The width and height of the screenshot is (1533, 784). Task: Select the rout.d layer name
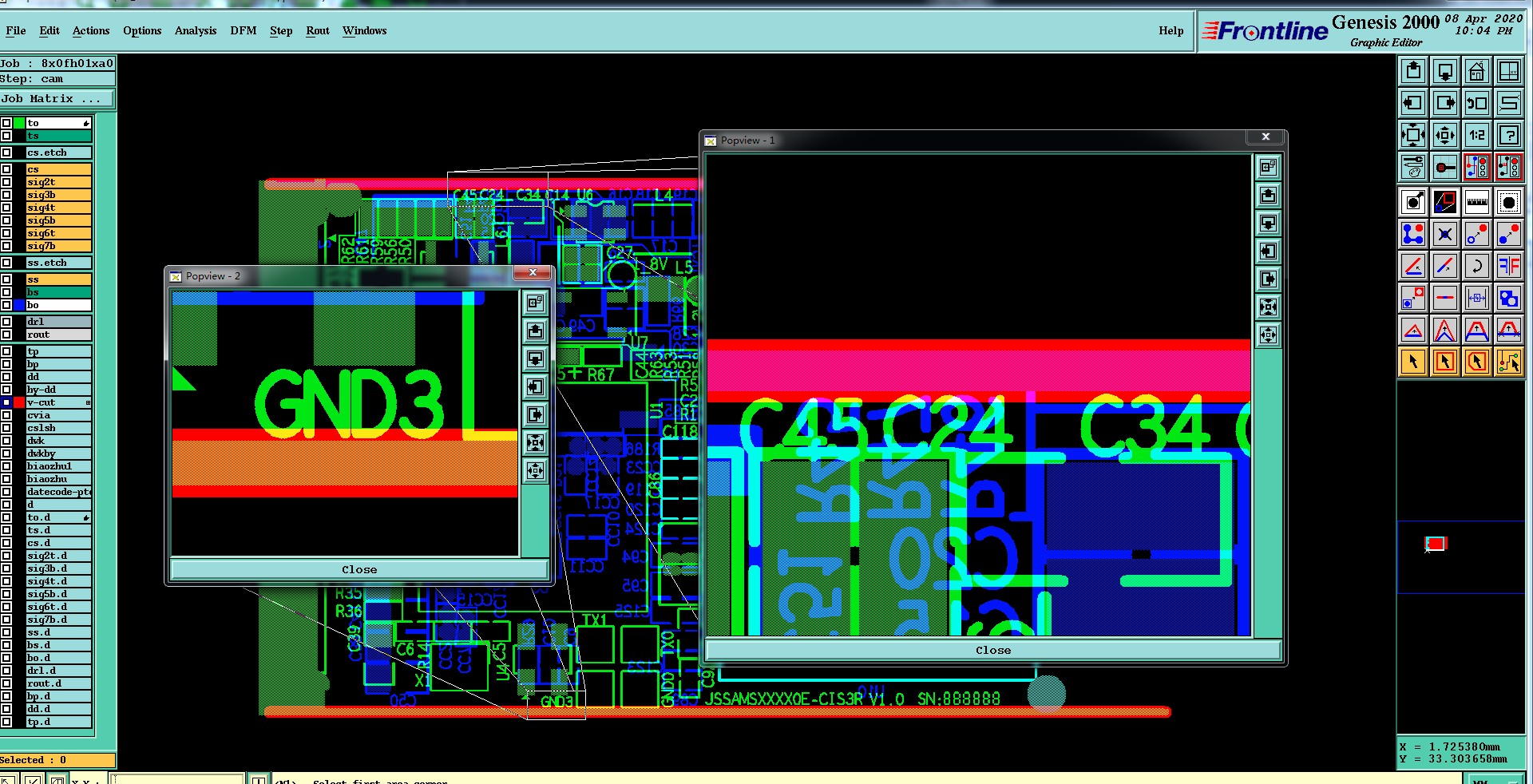[x=58, y=683]
